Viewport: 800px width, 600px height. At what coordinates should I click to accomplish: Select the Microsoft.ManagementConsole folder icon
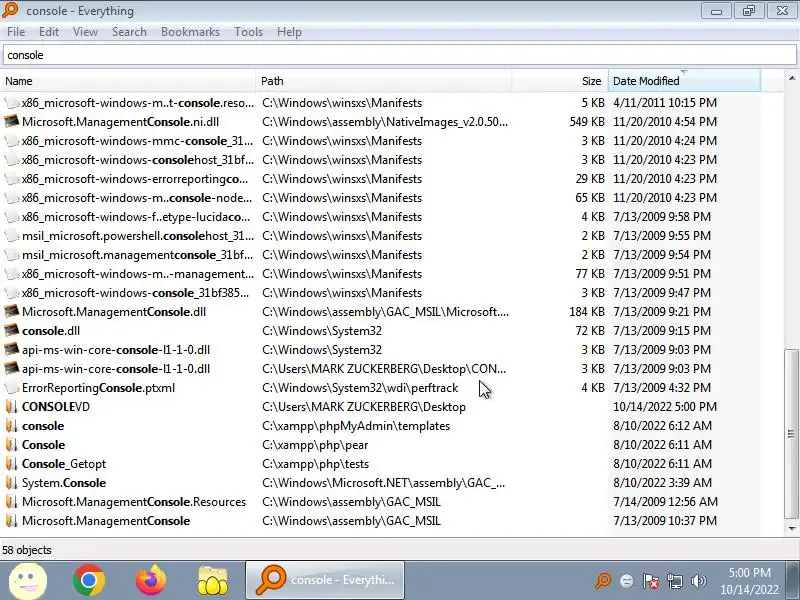[x=12, y=521]
